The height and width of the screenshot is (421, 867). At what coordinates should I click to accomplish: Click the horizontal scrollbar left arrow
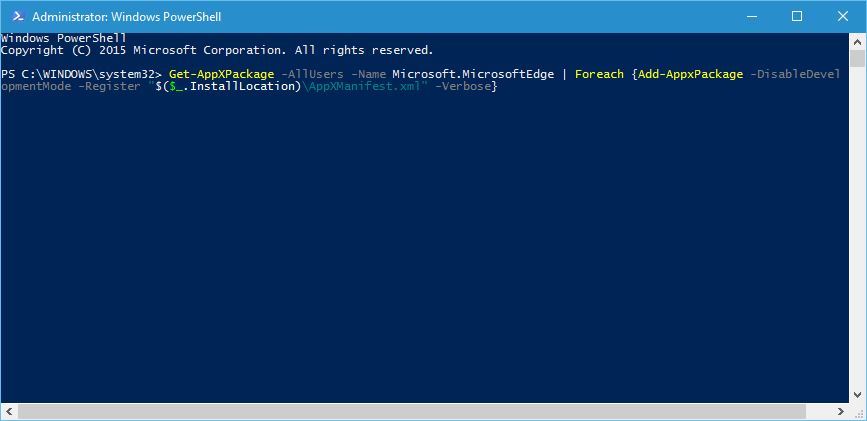9,412
